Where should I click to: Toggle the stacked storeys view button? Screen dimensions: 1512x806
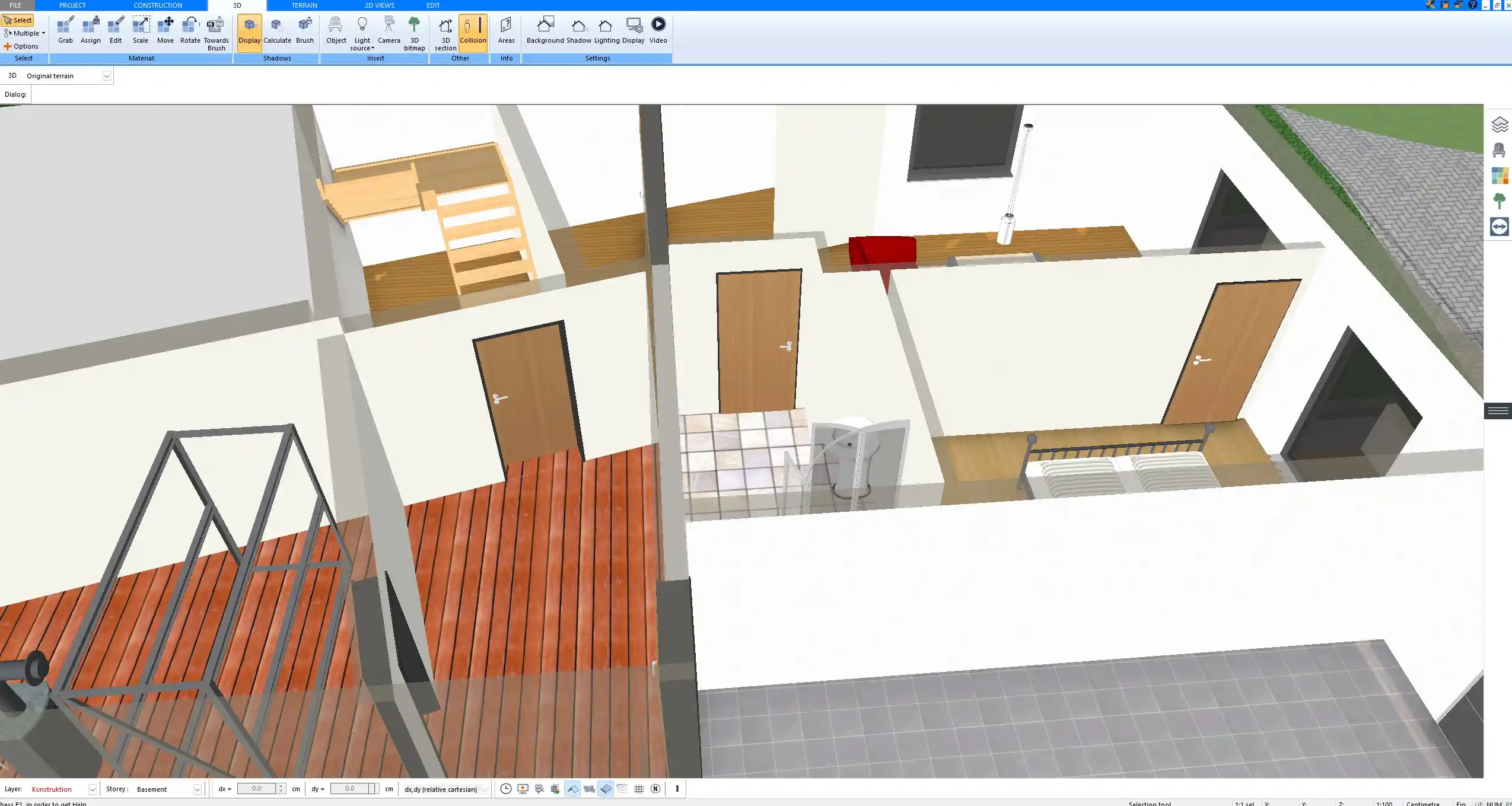point(622,789)
